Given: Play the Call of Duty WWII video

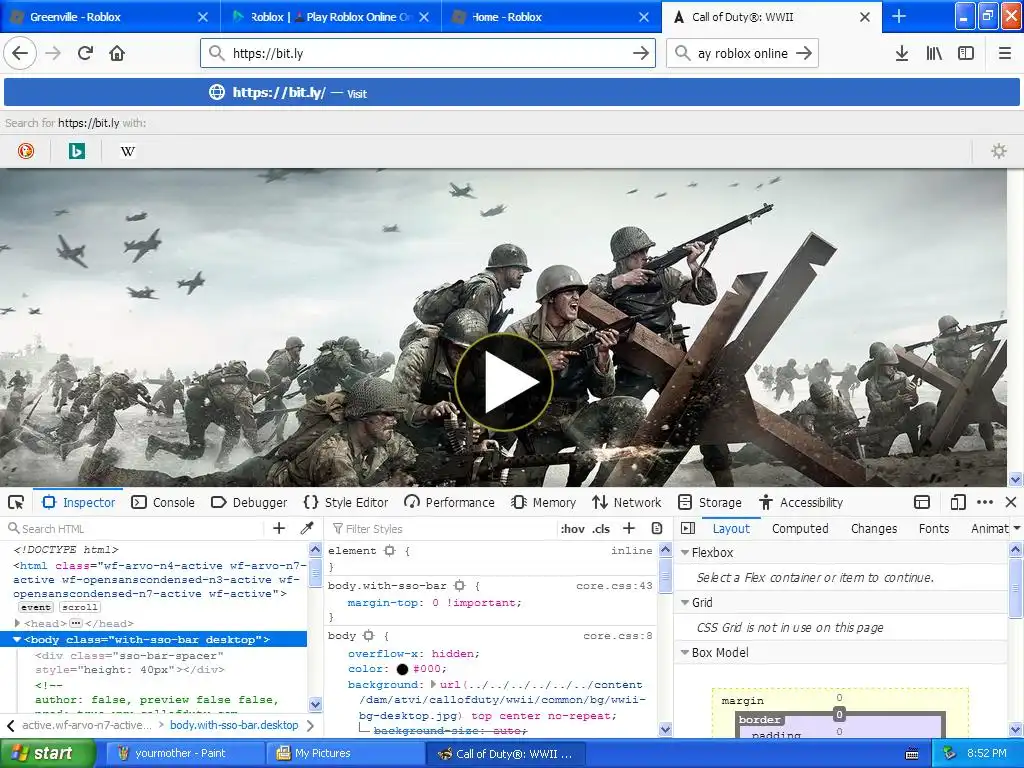Looking at the screenshot, I should pos(504,383).
